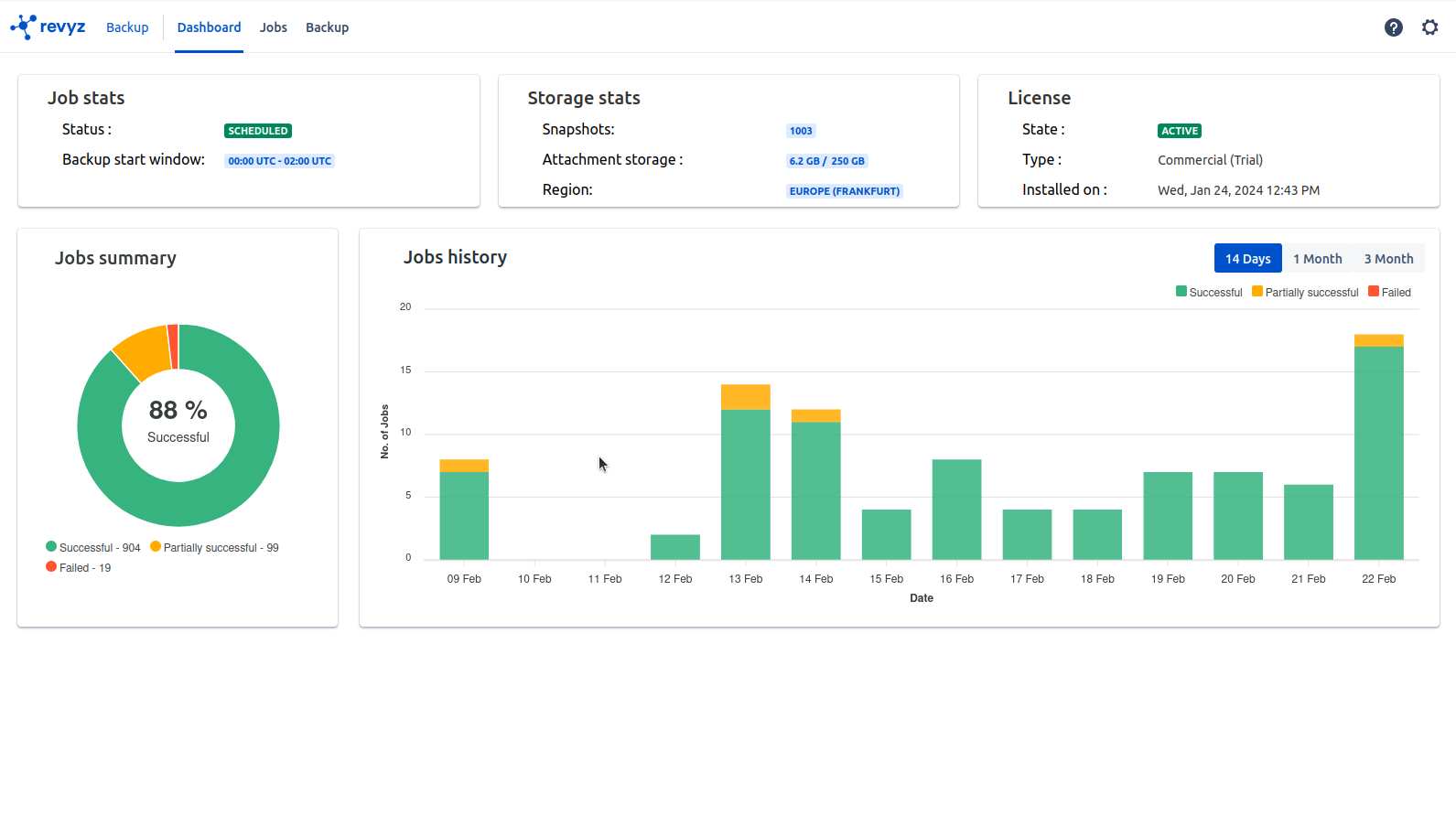
Task: Toggle Successful series in Jobs history legend
Action: click(x=1209, y=293)
